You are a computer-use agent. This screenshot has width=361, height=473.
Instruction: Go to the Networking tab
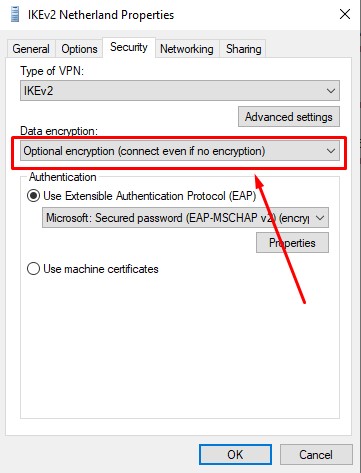187,49
